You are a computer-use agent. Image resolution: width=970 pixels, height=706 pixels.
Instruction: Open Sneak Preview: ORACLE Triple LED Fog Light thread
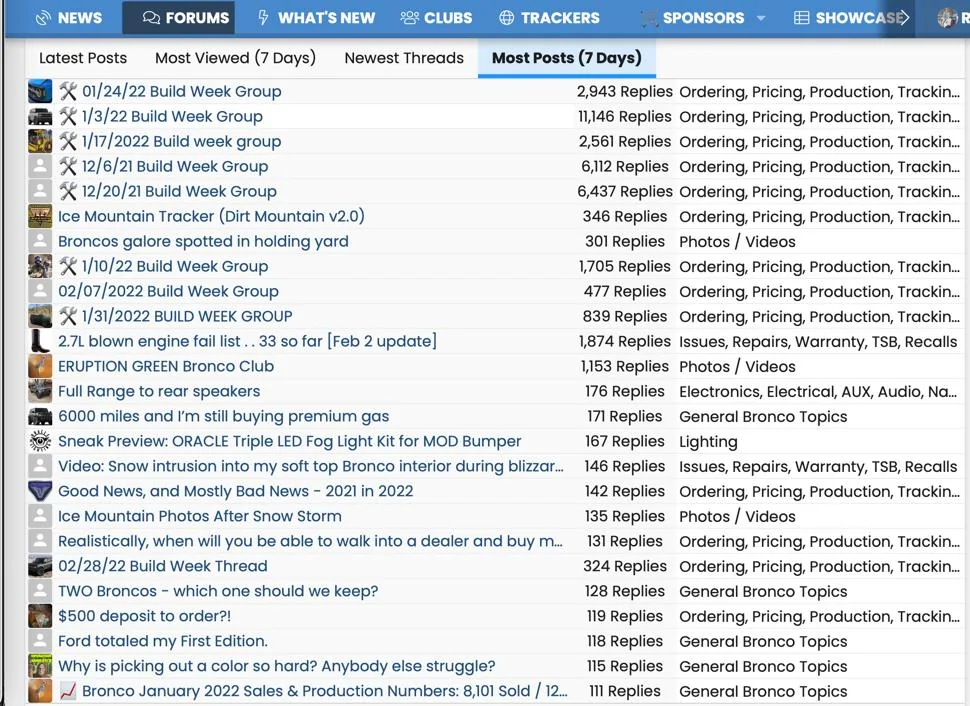tap(290, 441)
